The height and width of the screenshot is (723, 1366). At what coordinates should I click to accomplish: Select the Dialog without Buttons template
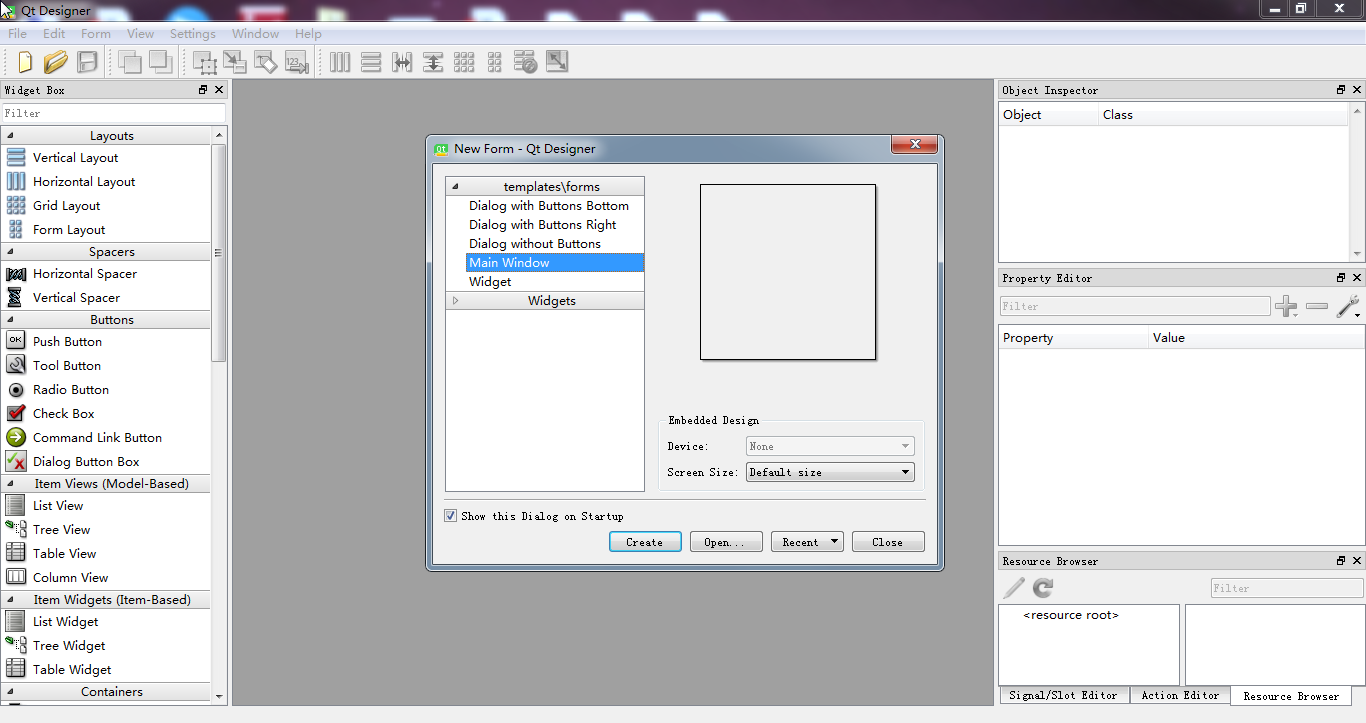535,244
